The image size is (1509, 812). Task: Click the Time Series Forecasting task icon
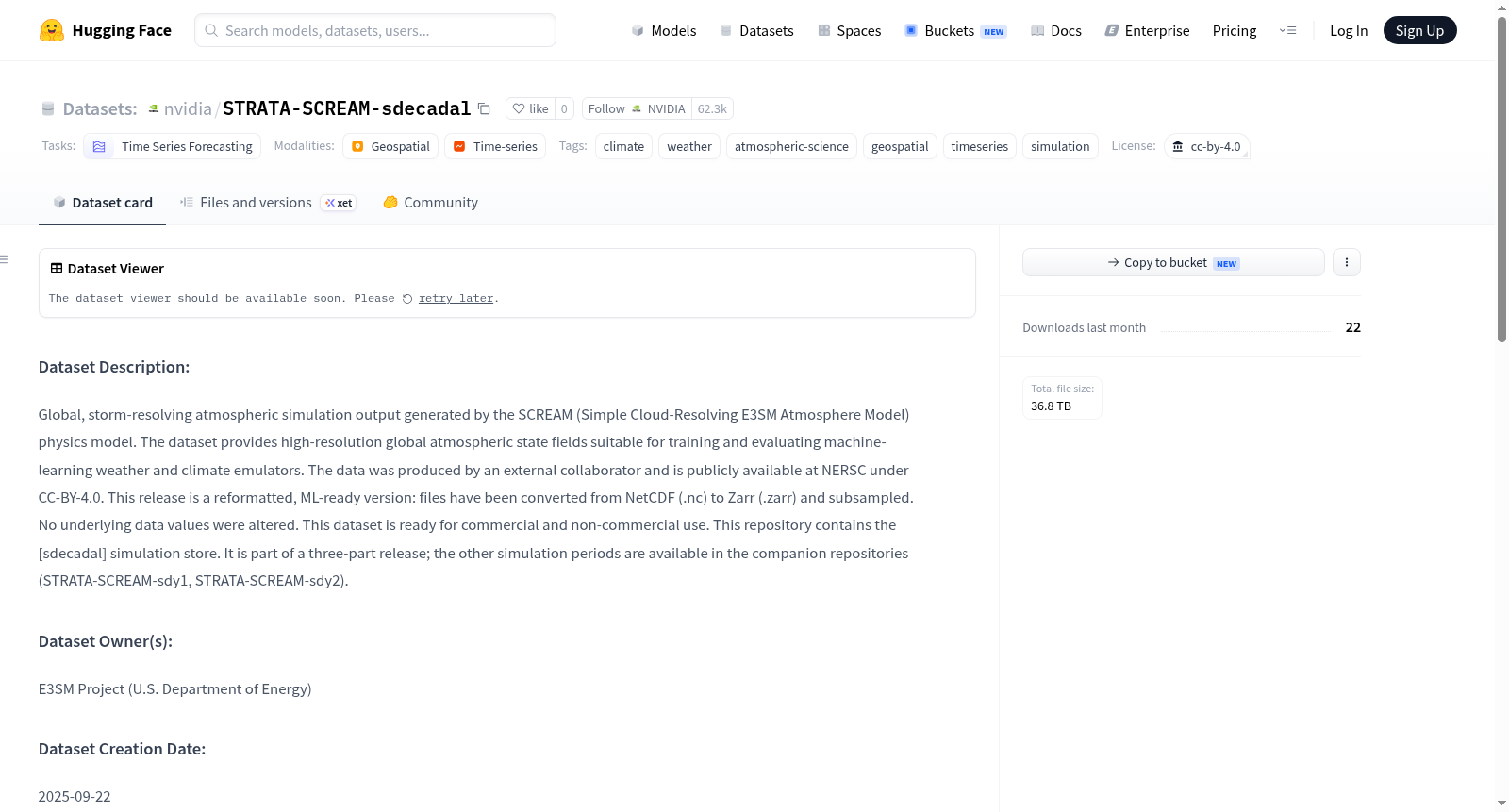click(99, 146)
